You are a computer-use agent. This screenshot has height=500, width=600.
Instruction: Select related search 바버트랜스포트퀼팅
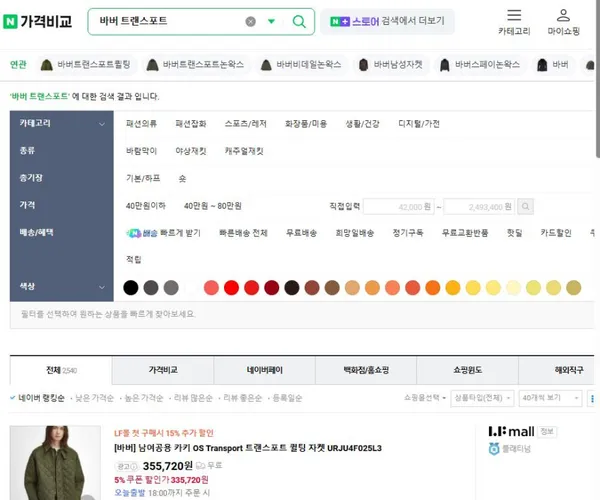click(86, 65)
